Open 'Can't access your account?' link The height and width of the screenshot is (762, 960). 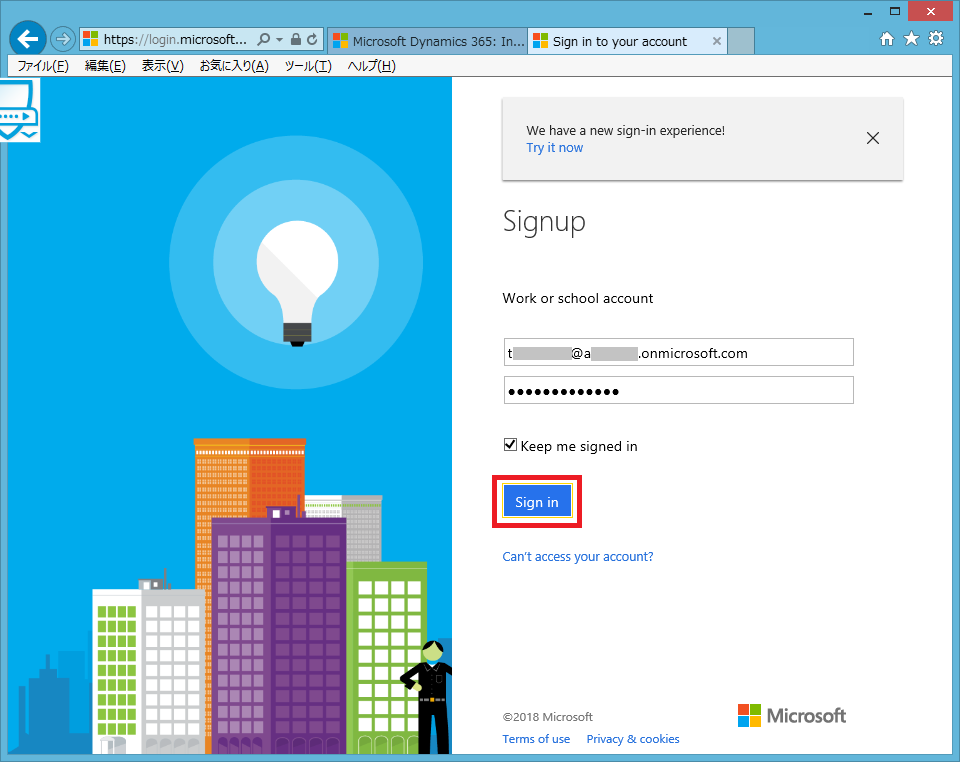pyautogui.click(x=578, y=556)
